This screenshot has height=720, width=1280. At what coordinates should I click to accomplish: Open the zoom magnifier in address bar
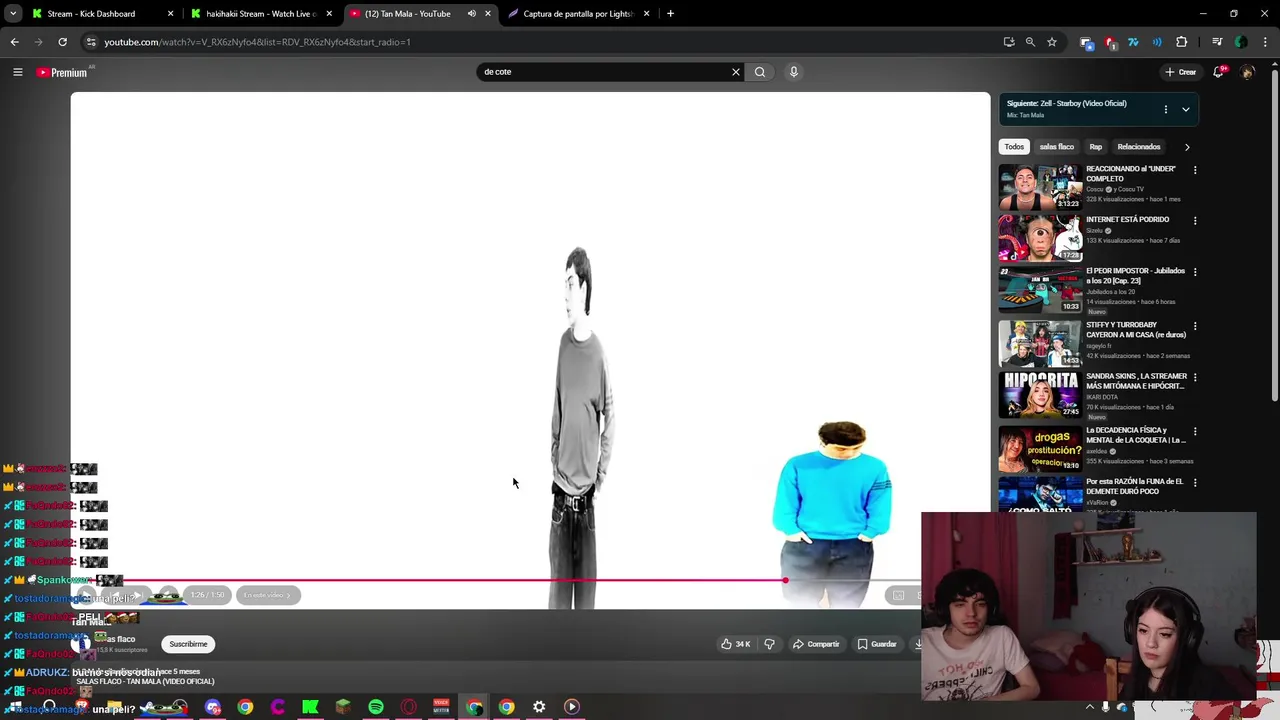click(x=1030, y=42)
